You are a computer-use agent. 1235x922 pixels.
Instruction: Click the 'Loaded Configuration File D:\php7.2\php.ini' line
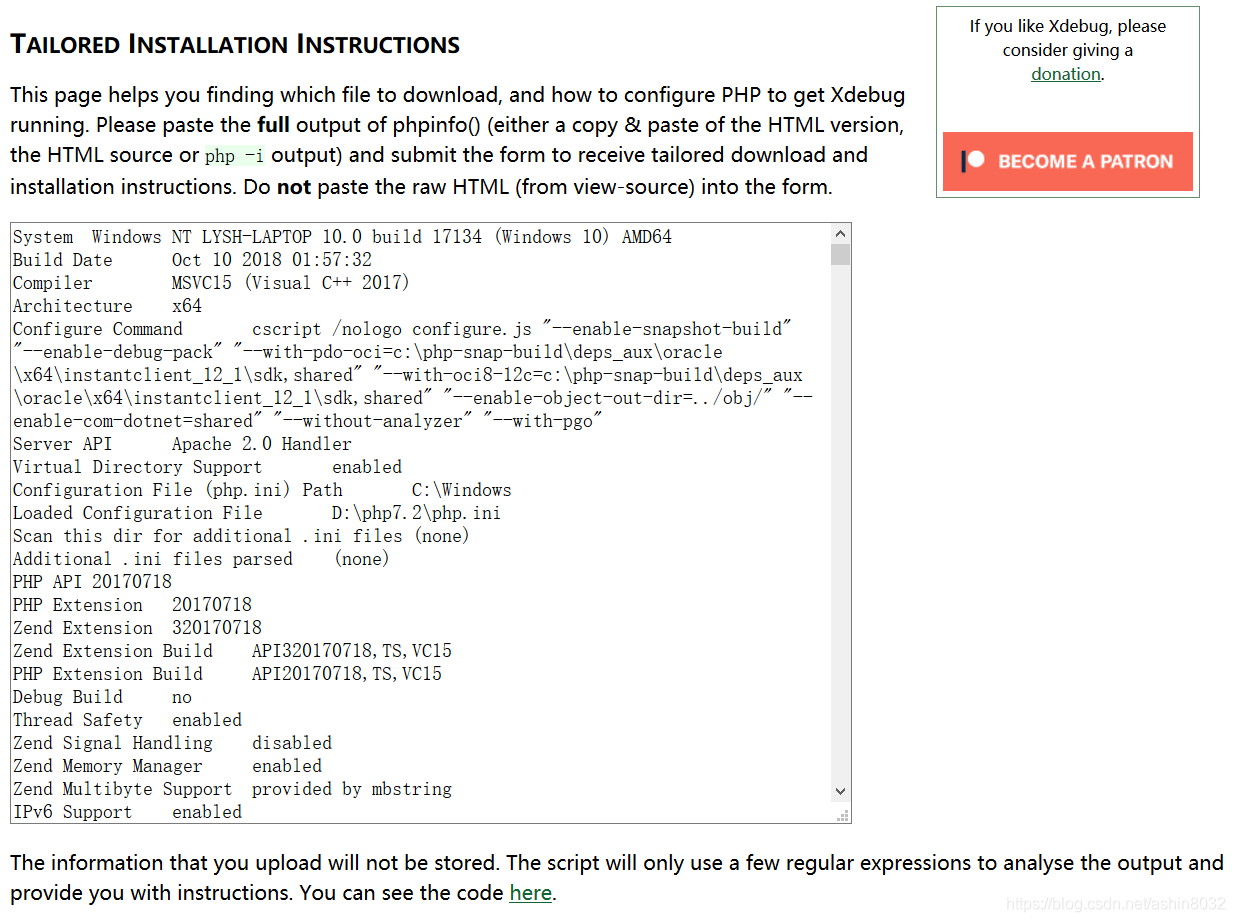point(257,513)
